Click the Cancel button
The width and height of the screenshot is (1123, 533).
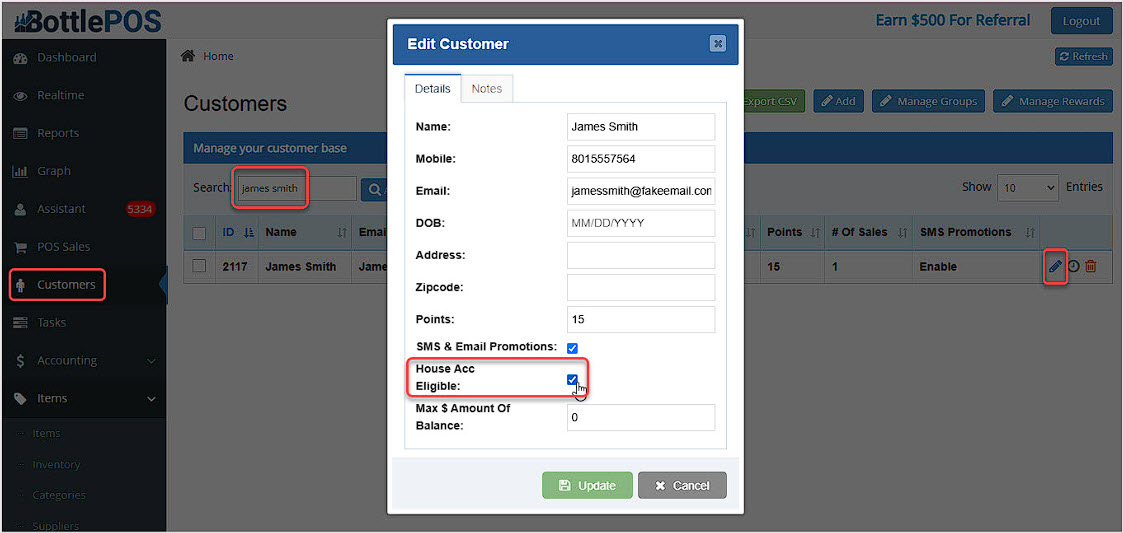click(683, 485)
